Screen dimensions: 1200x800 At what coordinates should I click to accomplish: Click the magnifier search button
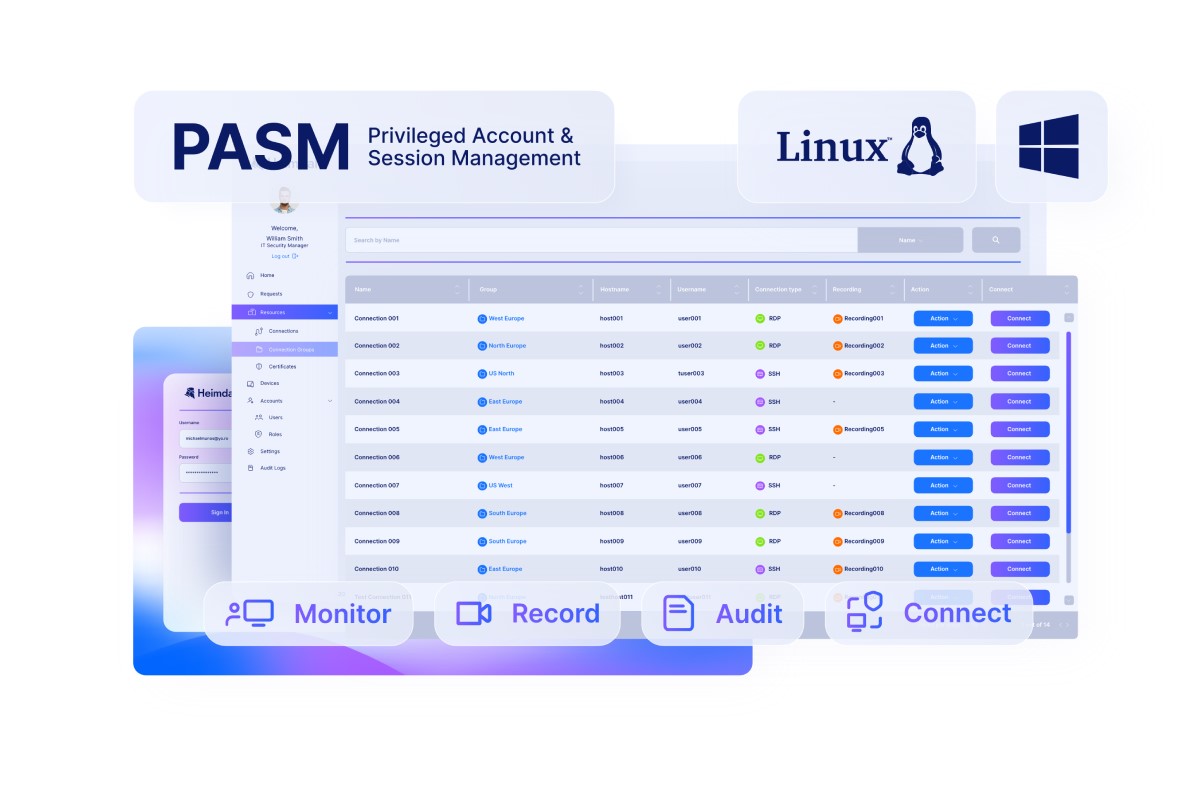click(x=995, y=240)
